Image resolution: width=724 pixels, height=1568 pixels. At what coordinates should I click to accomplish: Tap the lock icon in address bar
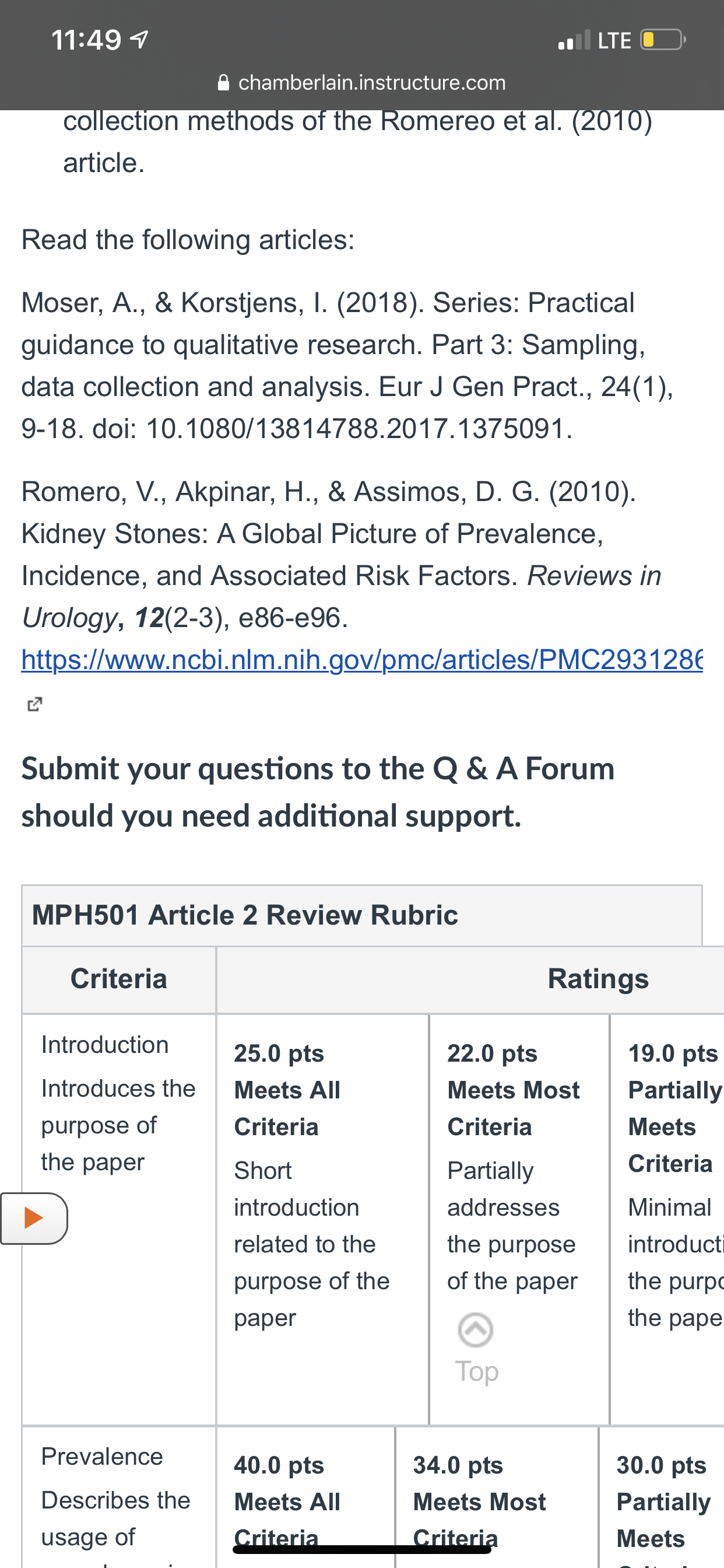(223, 82)
